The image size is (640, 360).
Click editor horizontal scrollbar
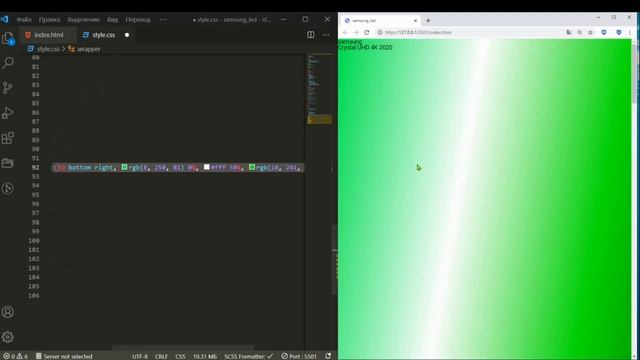click(x=183, y=348)
